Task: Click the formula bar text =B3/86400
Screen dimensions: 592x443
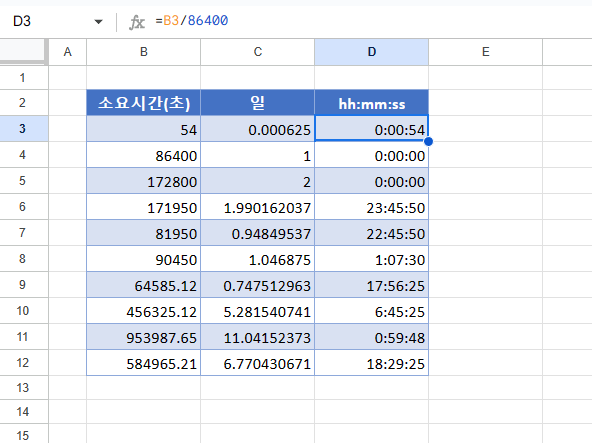Action: (192, 20)
